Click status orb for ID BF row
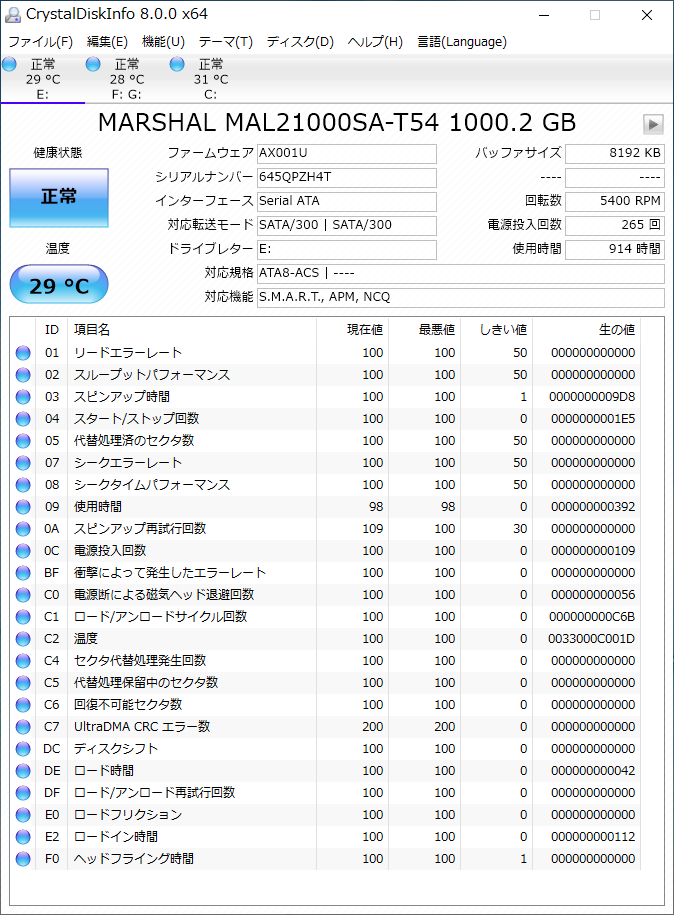Image resolution: width=674 pixels, height=915 pixels. pos(23,573)
